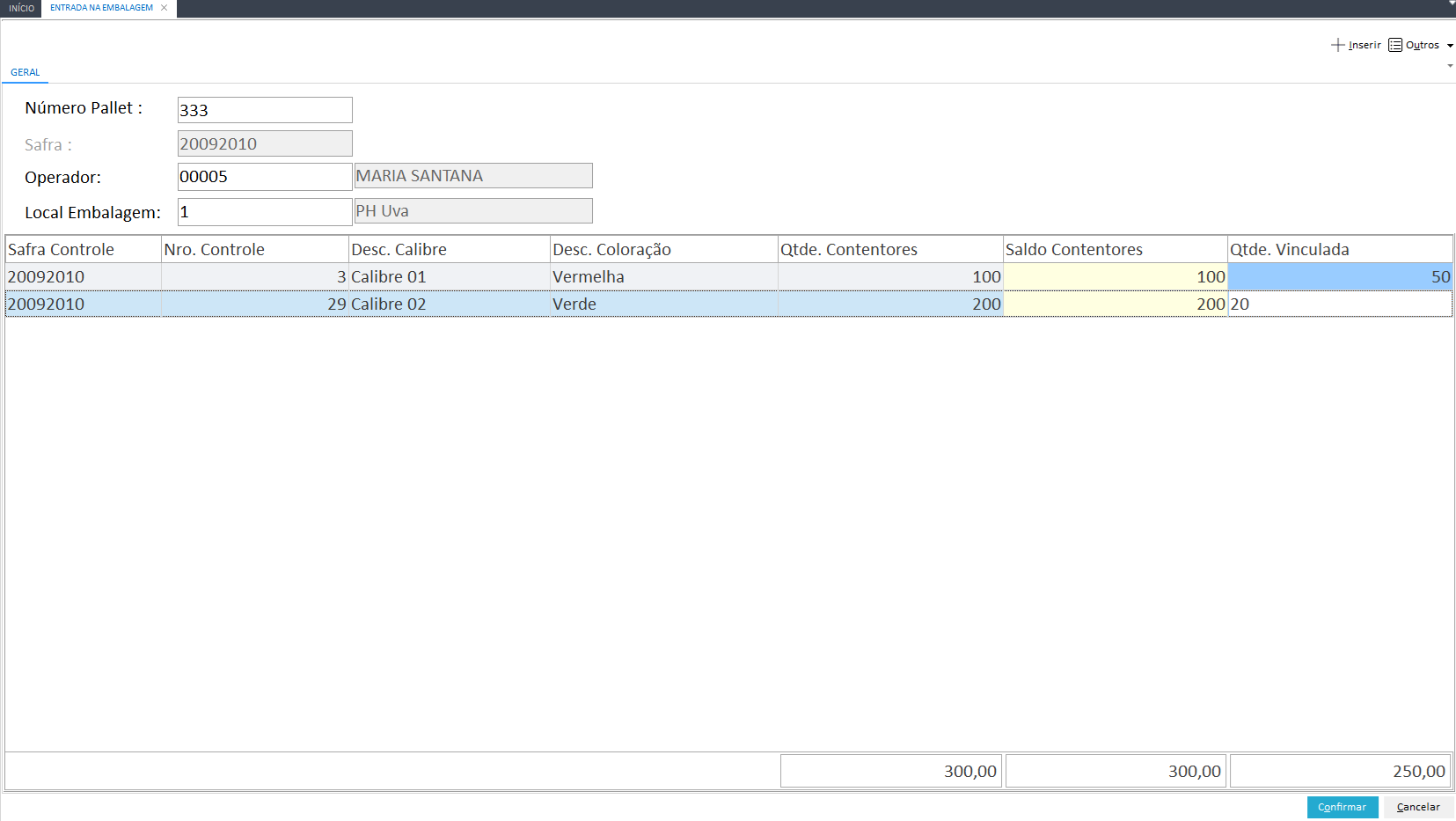Click Saldo Contentores cell in Verde row
Image resolution: width=1456 pixels, height=821 pixels.
tap(1116, 304)
